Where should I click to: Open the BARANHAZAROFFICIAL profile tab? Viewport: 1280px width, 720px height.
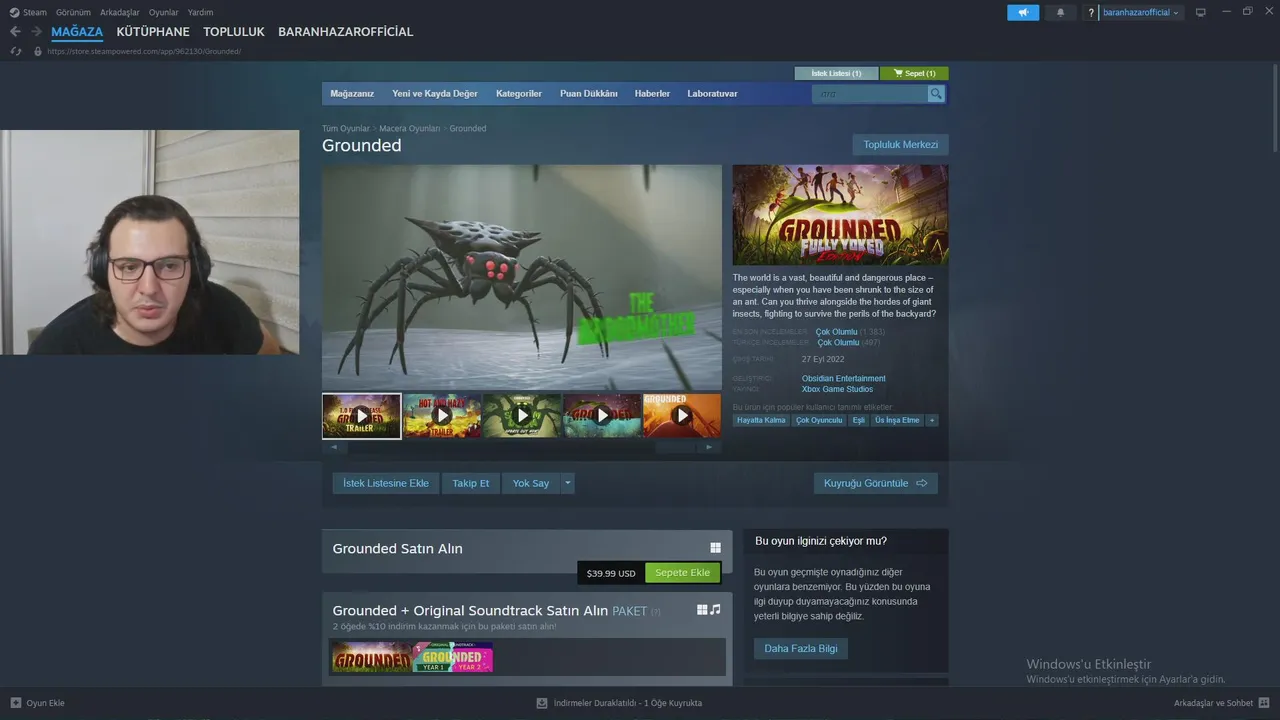tap(345, 32)
